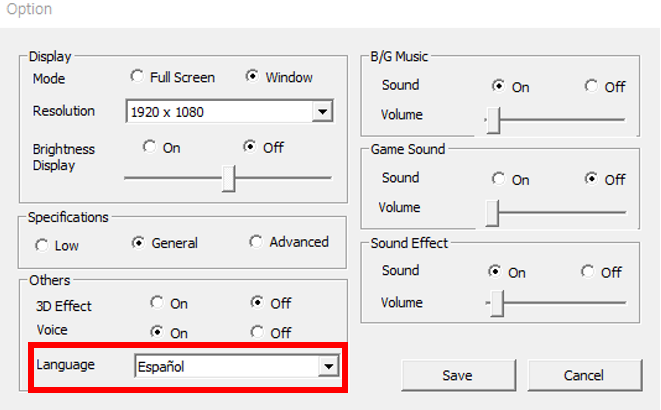Image resolution: width=661 pixels, height=410 pixels.
Task: Click the Sound Effect volume slider
Action: click(495, 304)
